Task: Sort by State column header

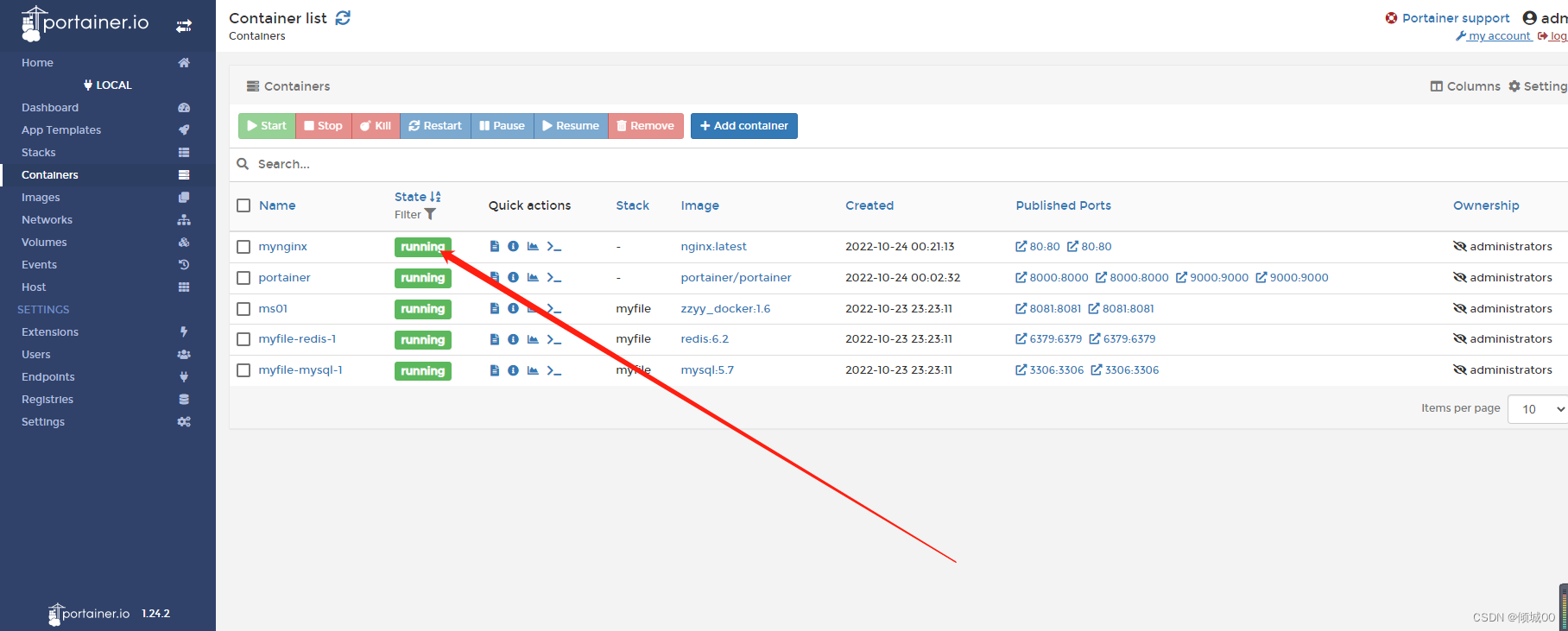Action: (418, 197)
